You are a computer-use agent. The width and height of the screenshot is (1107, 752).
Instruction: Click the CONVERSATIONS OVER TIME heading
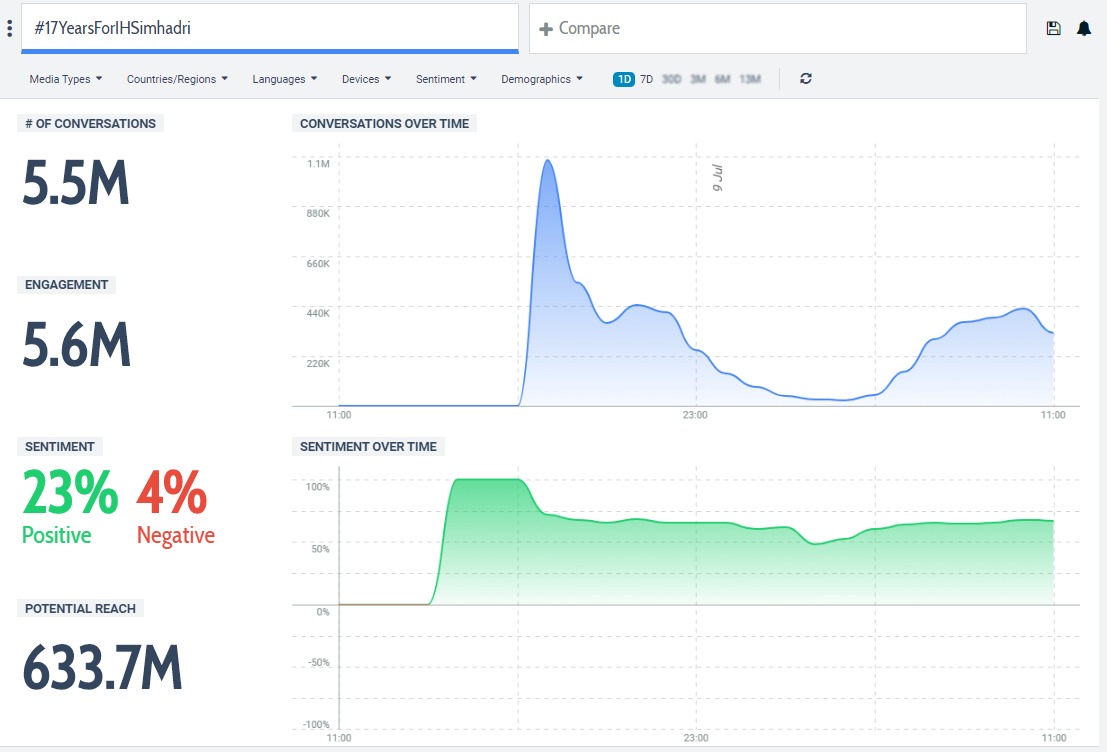click(x=384, y=124)
